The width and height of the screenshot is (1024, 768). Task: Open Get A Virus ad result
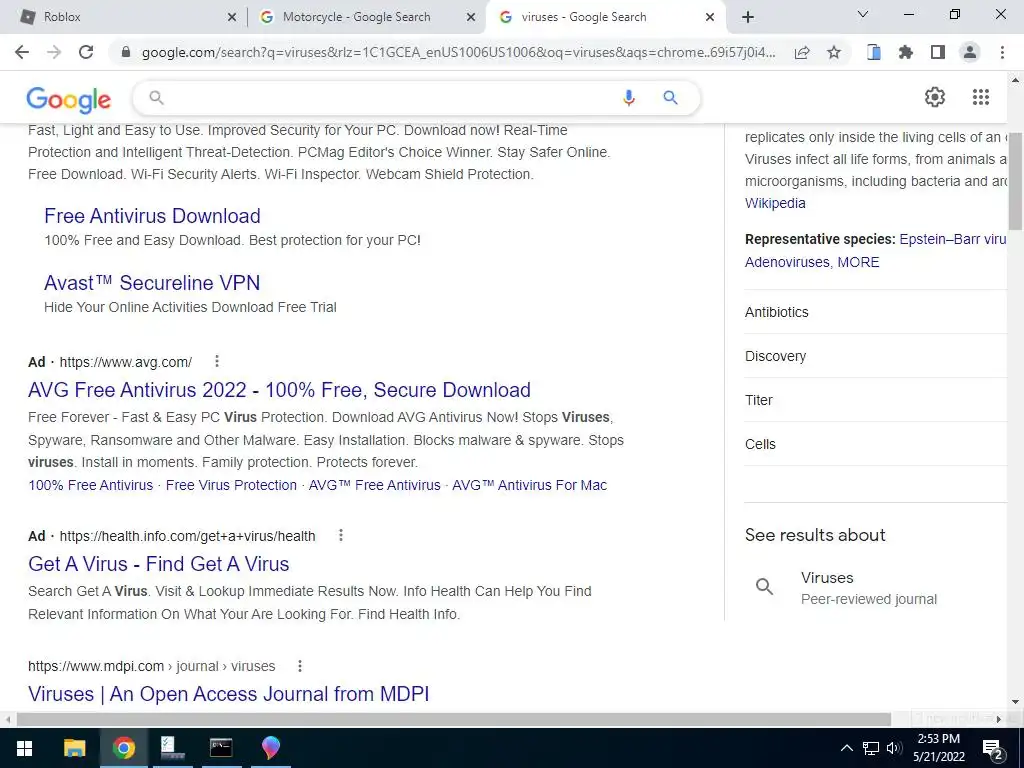pyautogui.click(x=159, y=564)
